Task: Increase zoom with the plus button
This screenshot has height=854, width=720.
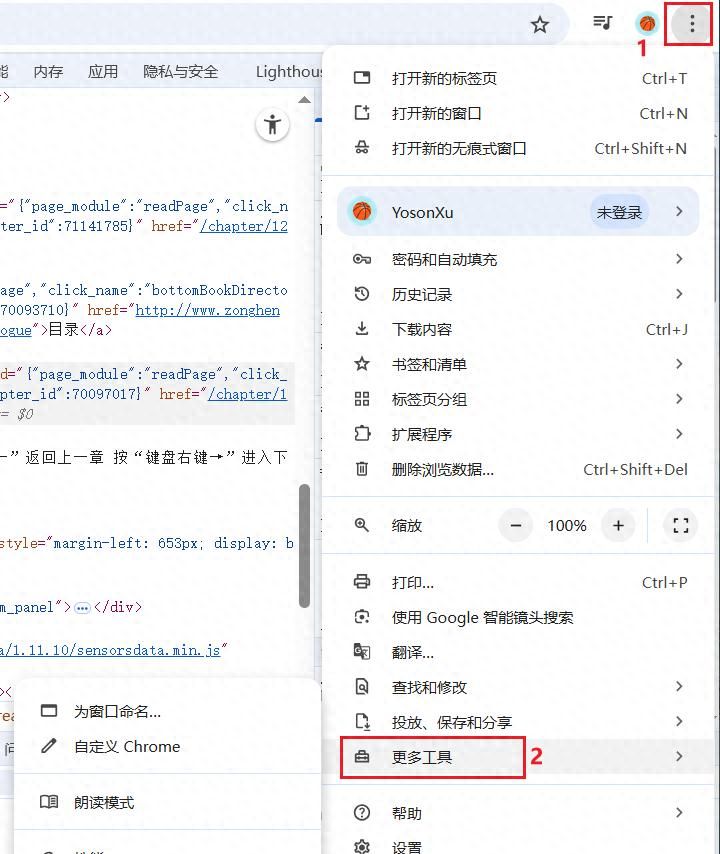Action: point(618,526)
